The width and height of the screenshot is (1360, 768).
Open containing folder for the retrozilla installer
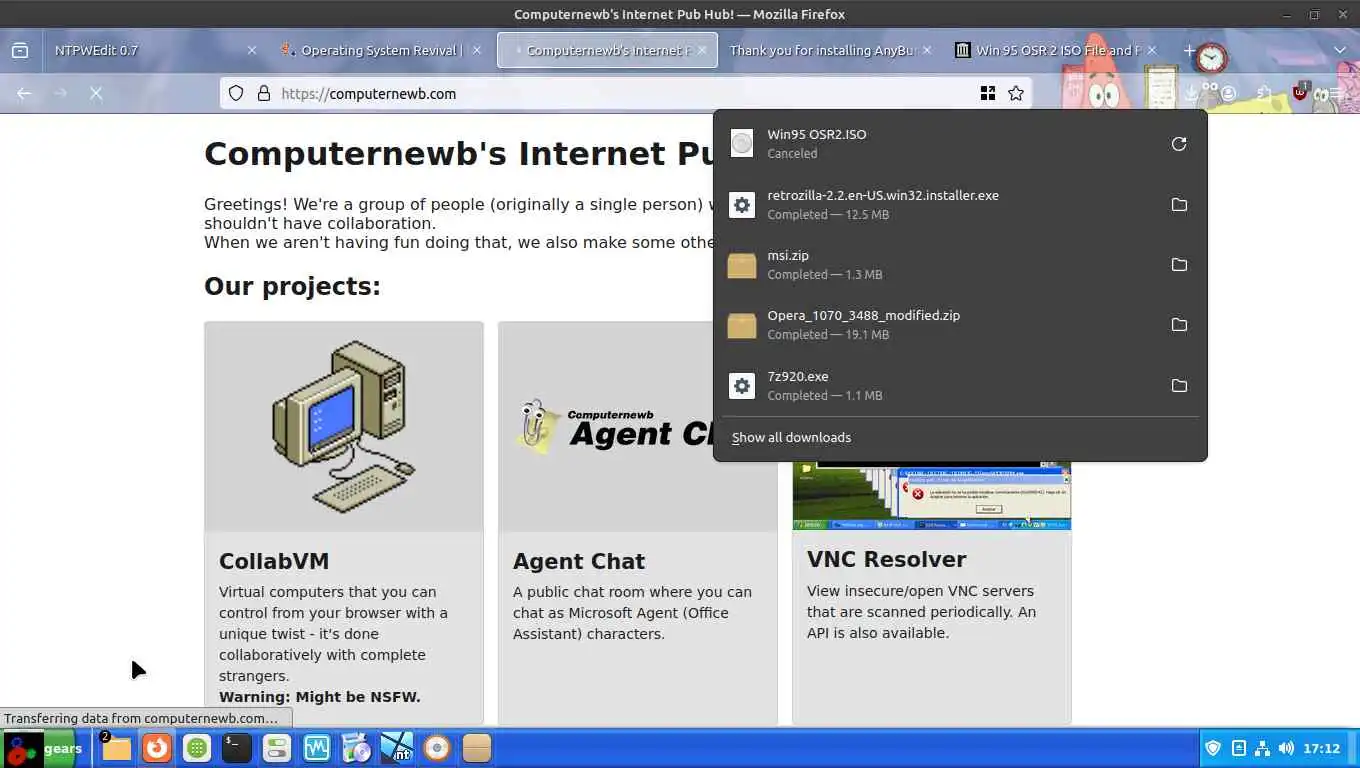coord(1179,205)
